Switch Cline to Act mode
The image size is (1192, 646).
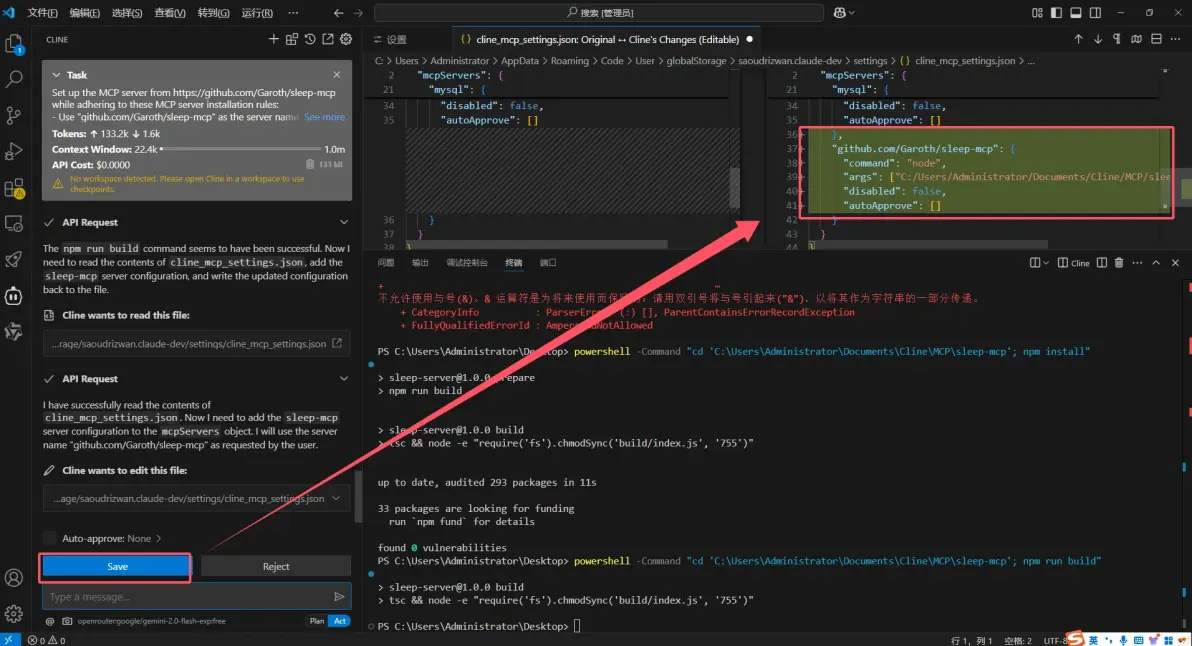pyautogui.click(x=340, y=621)
